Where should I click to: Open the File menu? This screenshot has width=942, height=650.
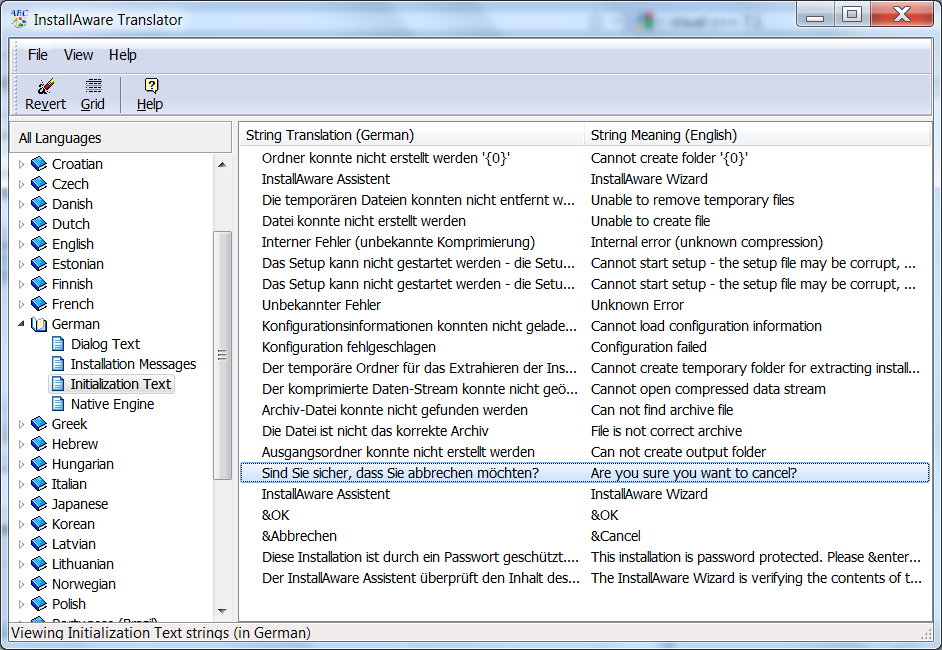point(38,55)
